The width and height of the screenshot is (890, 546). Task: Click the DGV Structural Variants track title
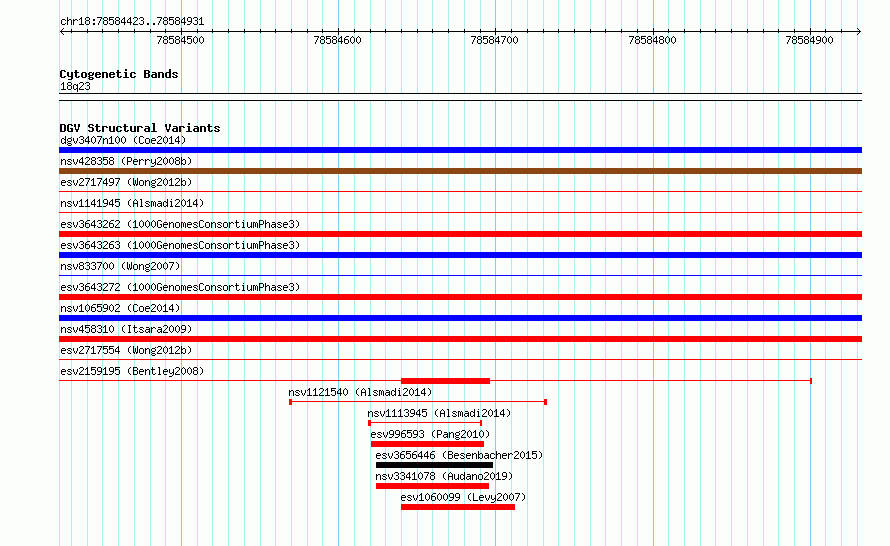click(140, 128)
